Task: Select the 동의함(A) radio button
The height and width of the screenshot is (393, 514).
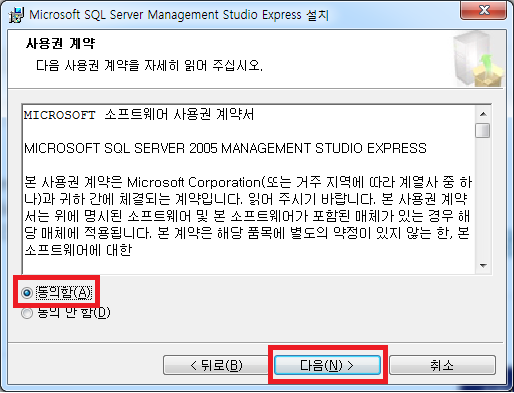Action: [x=27, y=293]
